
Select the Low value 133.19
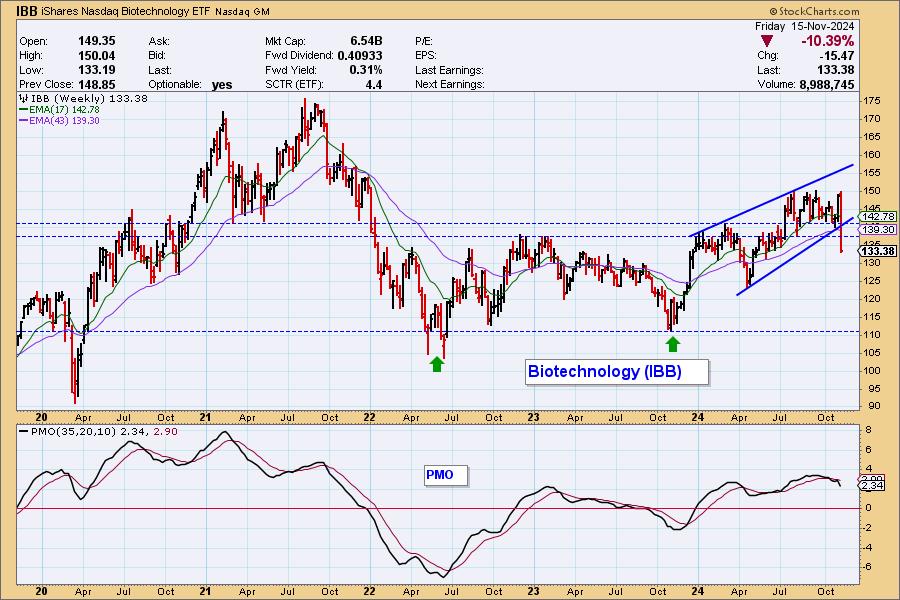[x=96, y=69]
